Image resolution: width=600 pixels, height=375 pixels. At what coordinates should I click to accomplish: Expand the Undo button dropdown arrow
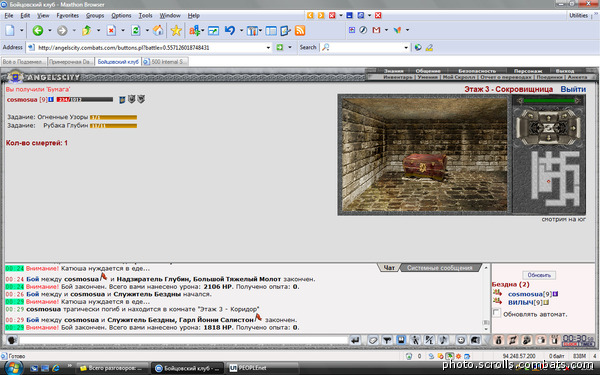click(x=241, y=30)
